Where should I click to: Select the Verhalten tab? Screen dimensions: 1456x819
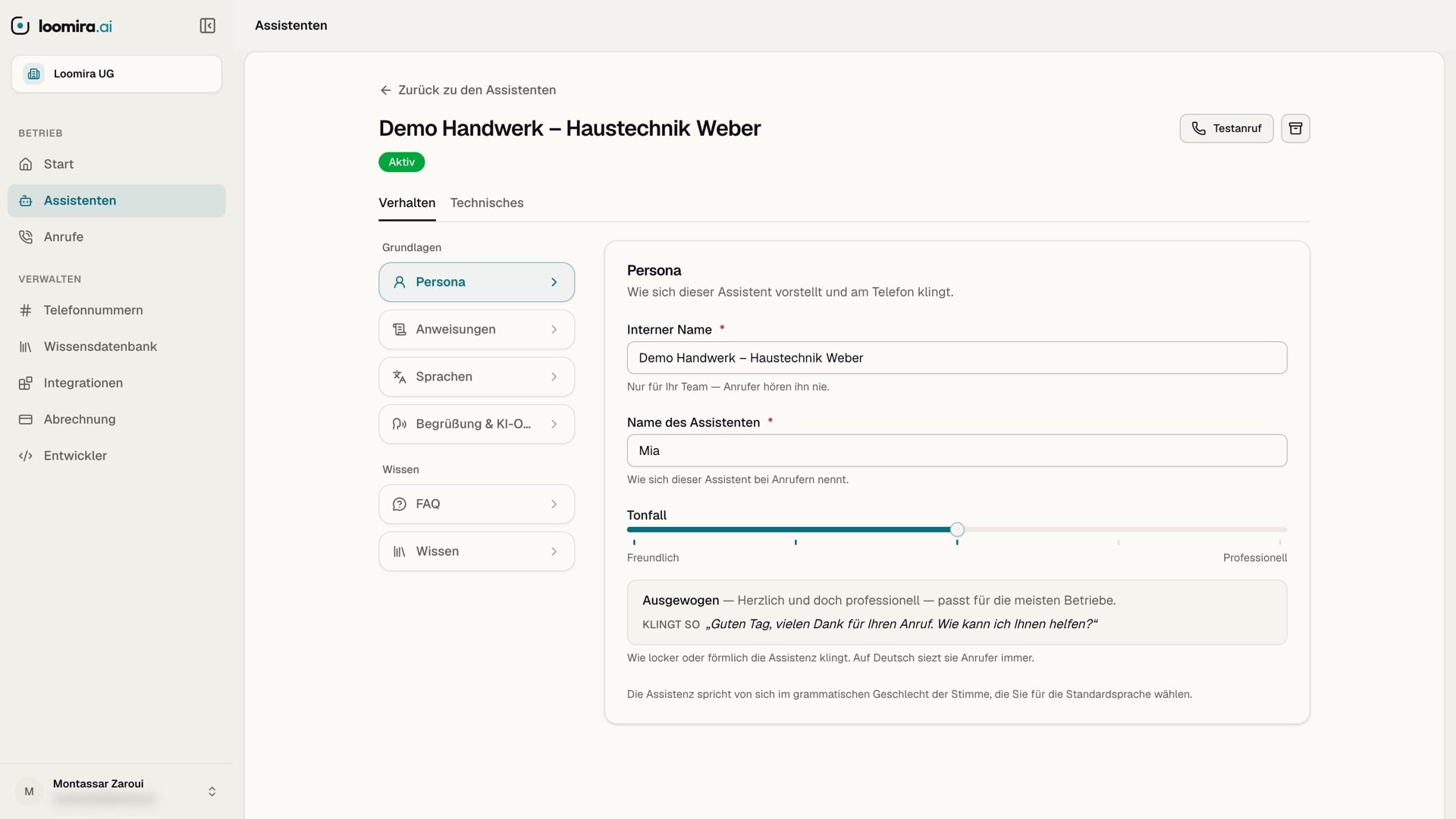tap(407, 202)
